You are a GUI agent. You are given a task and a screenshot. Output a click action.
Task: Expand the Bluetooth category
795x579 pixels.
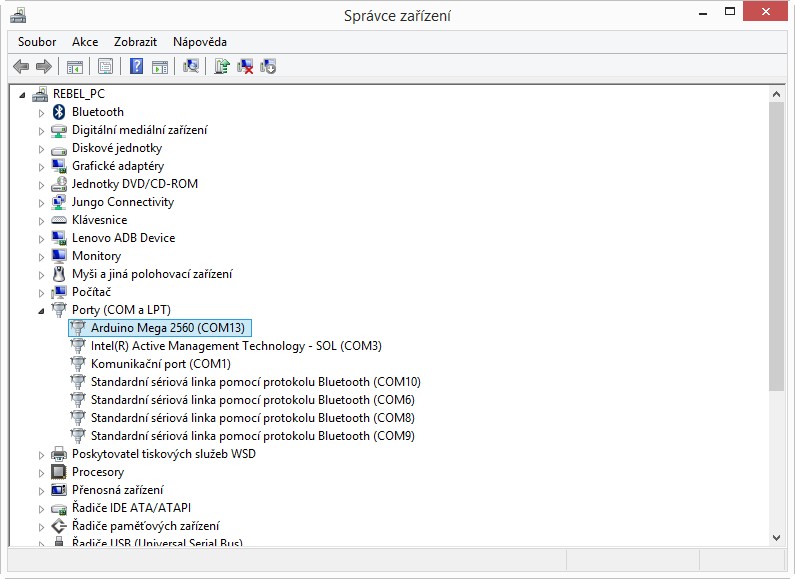point(42,112)
